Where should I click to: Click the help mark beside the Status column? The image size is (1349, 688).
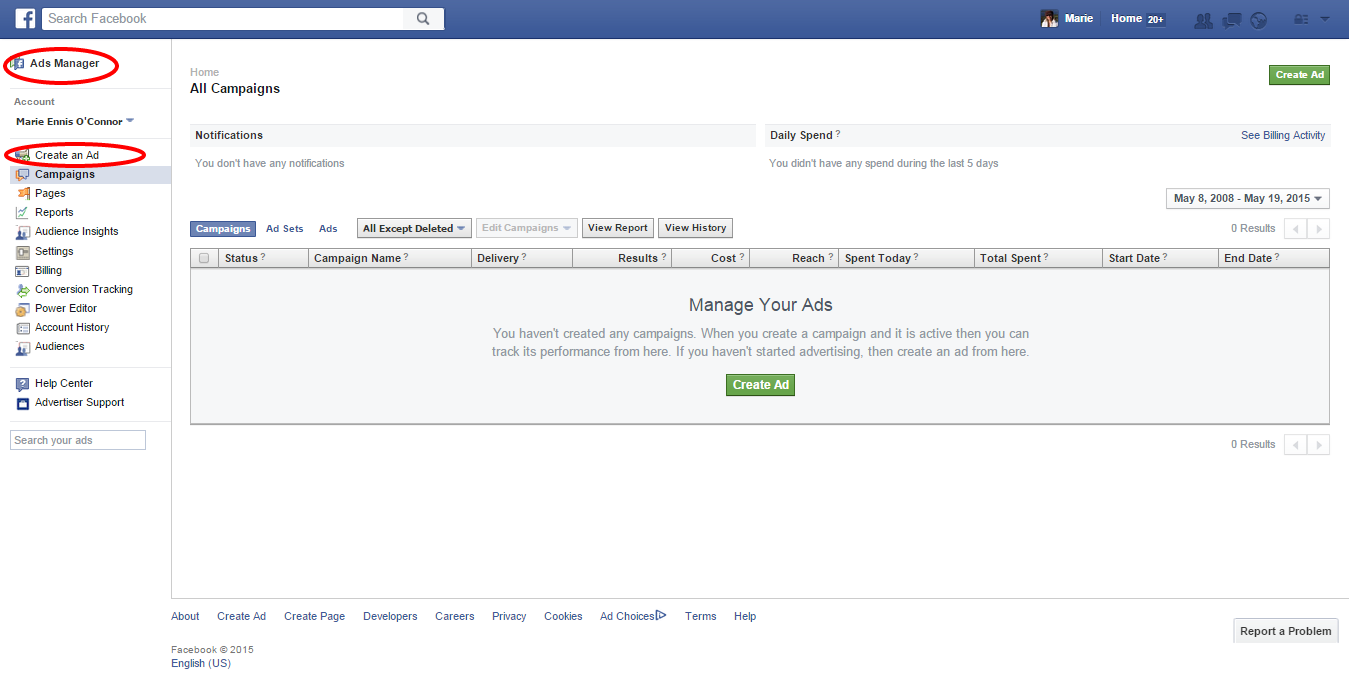[263, 257]
